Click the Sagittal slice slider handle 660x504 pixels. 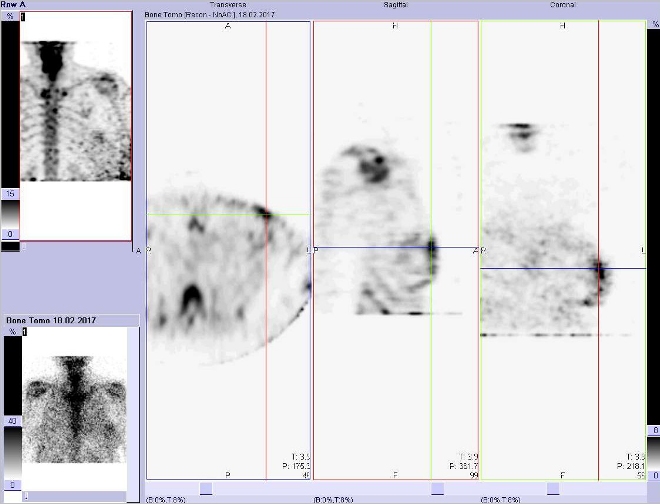click(436, 489)
